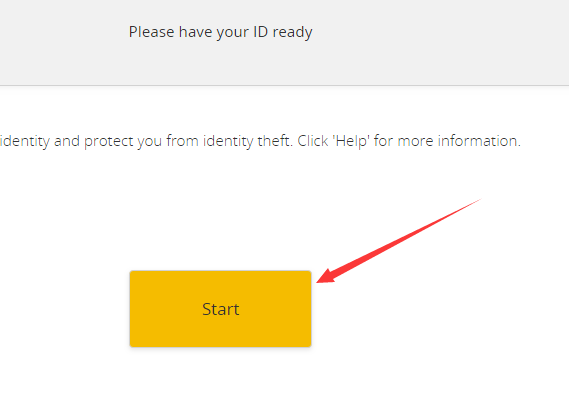
Task: Click the first word 'identity' at the sentence's start
Action: coord(25,141)
